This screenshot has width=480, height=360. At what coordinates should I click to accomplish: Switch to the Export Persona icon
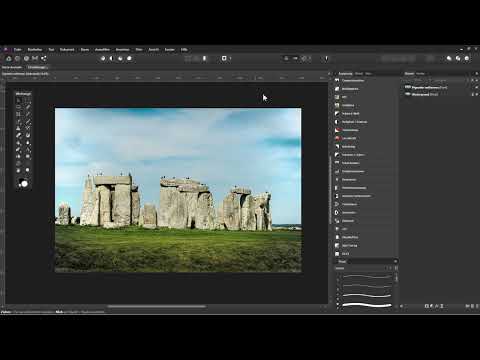pyautogui.click(x=44, y=58)
